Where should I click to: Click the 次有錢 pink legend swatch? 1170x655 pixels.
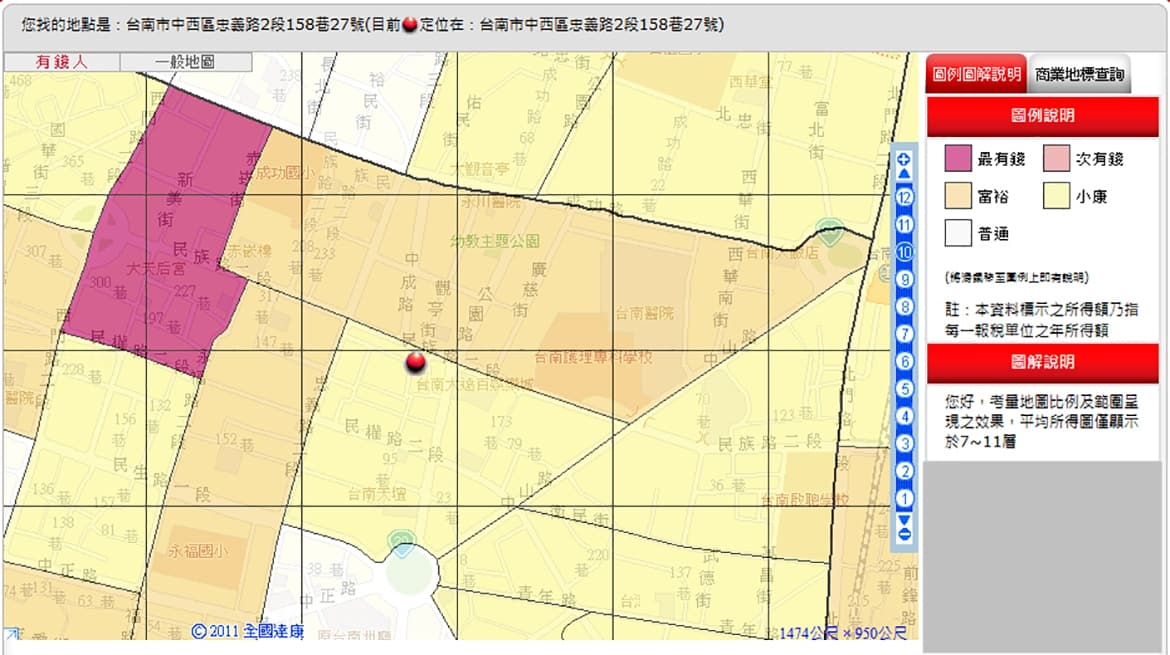[x=1057, y=158]
